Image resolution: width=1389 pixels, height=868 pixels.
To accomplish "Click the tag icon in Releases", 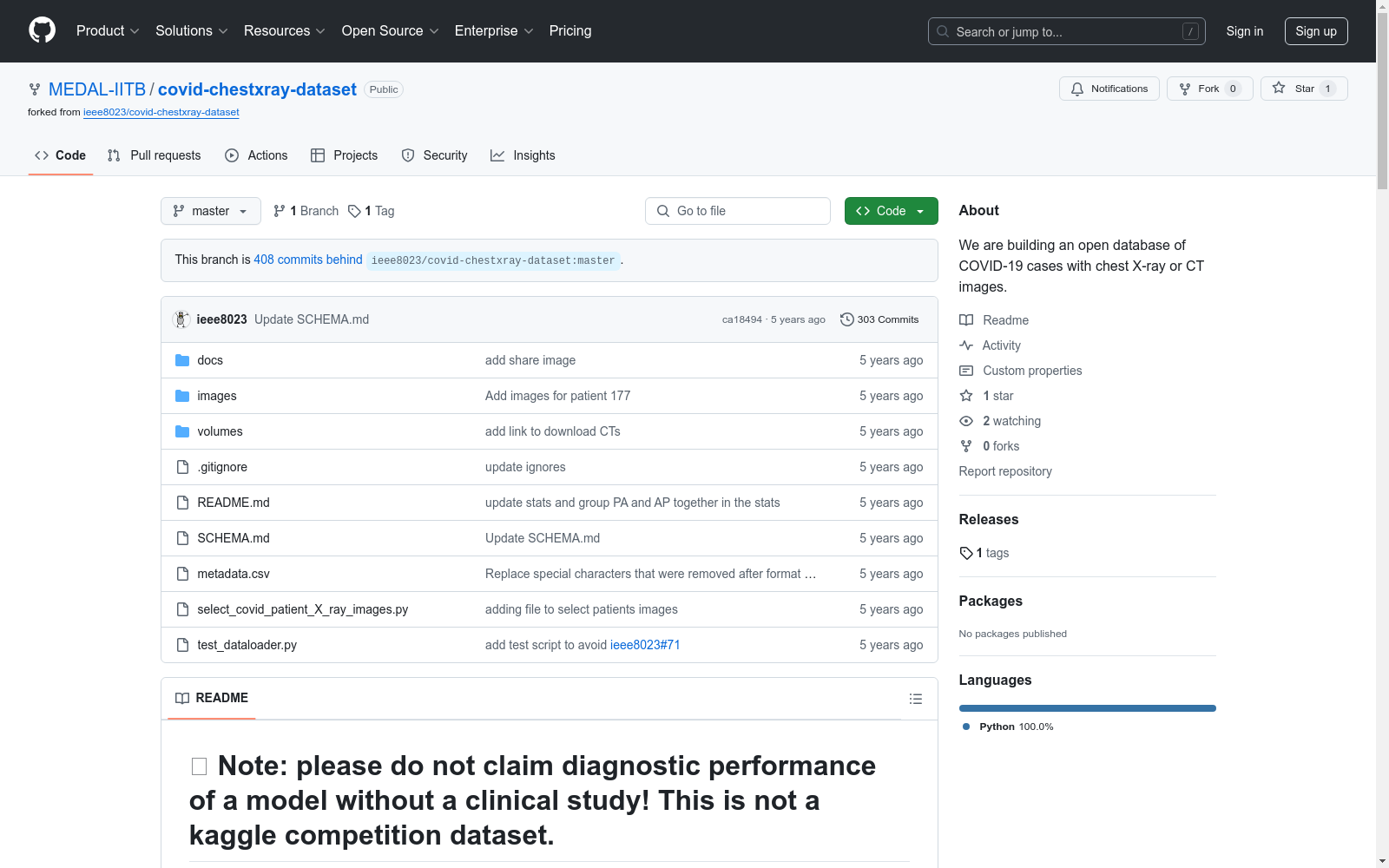I will (966, 553).
